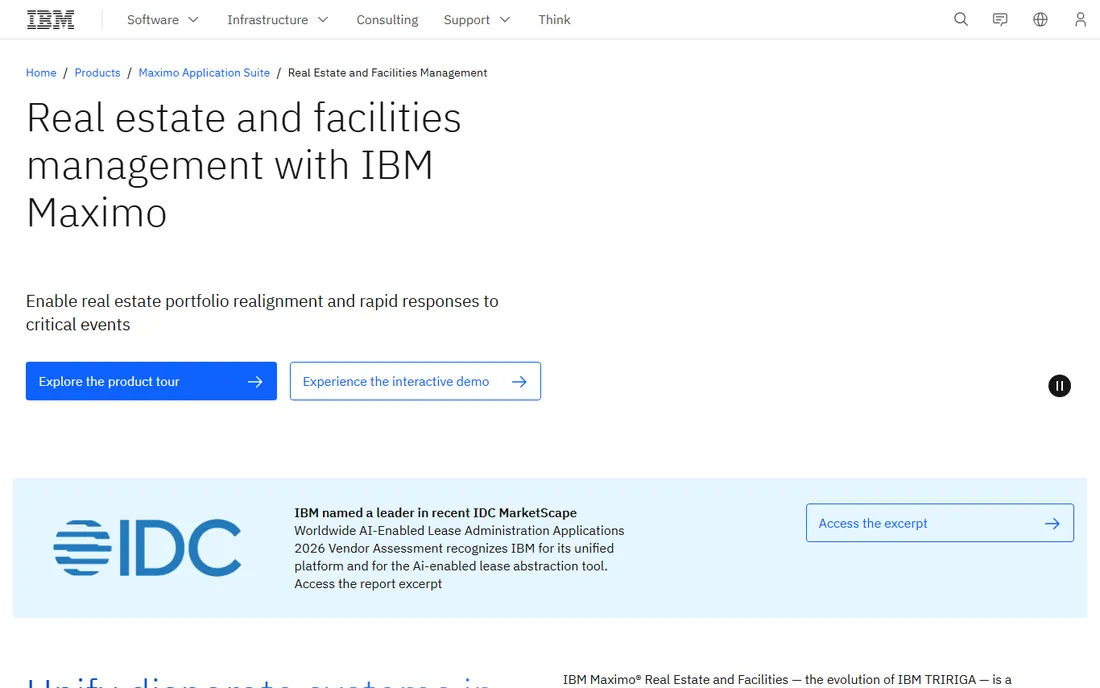This screenshot has width=1100, height=688.
Task: Open the Think menu item
Action: coord(554,20)
